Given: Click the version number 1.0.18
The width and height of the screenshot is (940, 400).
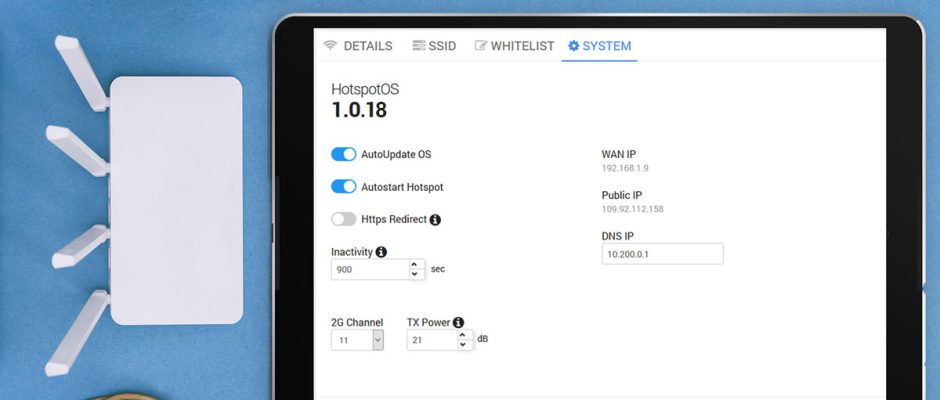Looking at the screenshot, I should 359,110.
